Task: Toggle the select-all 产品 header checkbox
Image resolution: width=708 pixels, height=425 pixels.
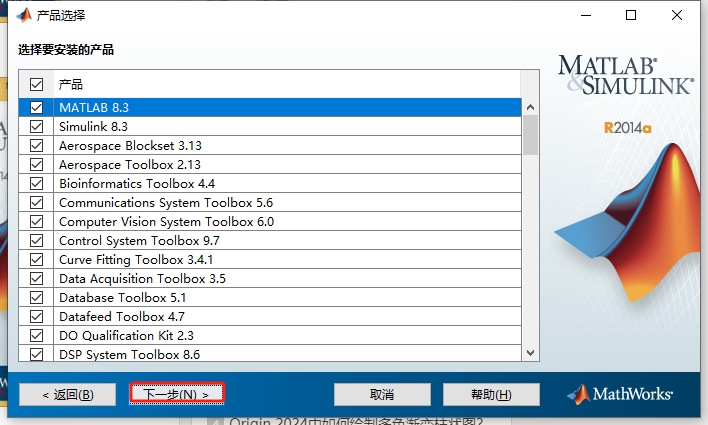Action: pos(37,84)
